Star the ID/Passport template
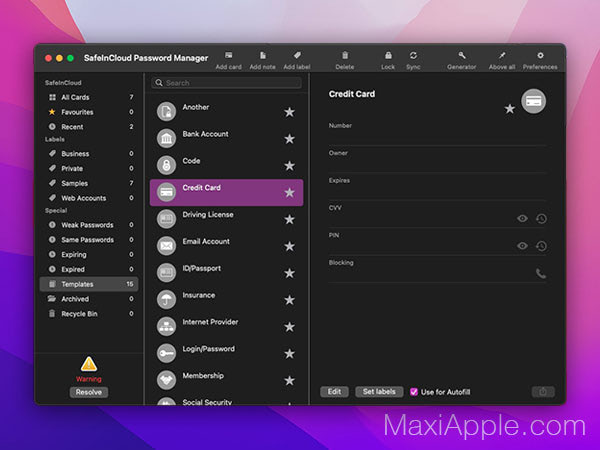This screenshot has height=450, width=600. 289,273
